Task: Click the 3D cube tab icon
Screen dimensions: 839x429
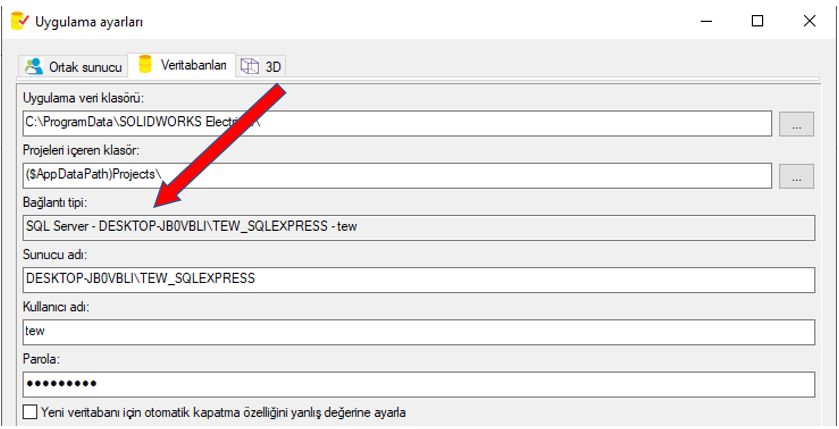Action: pos(249,66)
